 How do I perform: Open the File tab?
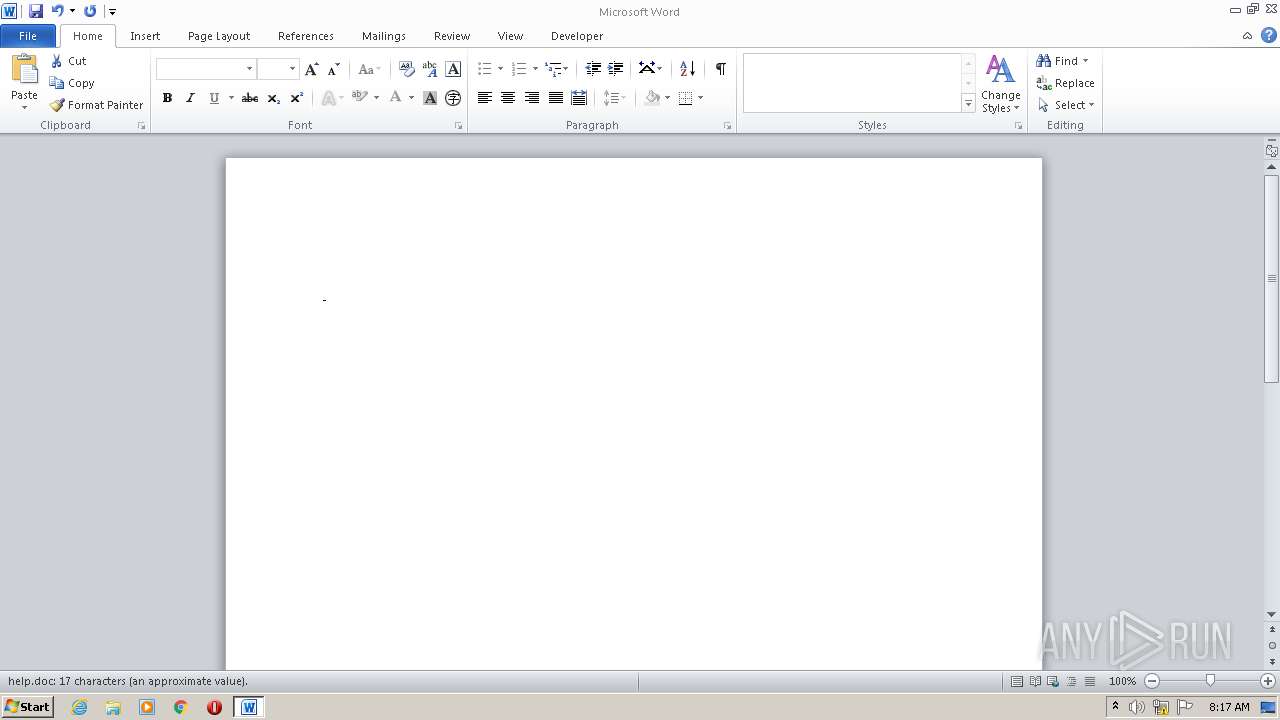click(x=28, y=36)
